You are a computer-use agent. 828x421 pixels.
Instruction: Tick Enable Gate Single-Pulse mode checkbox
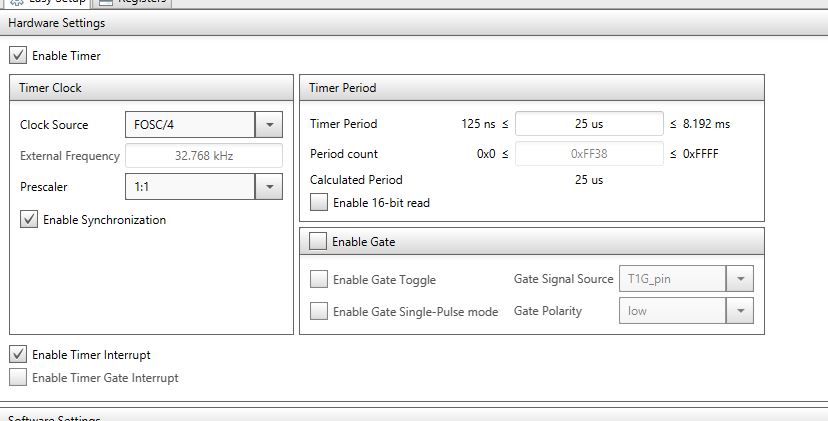tap(319, 311)
